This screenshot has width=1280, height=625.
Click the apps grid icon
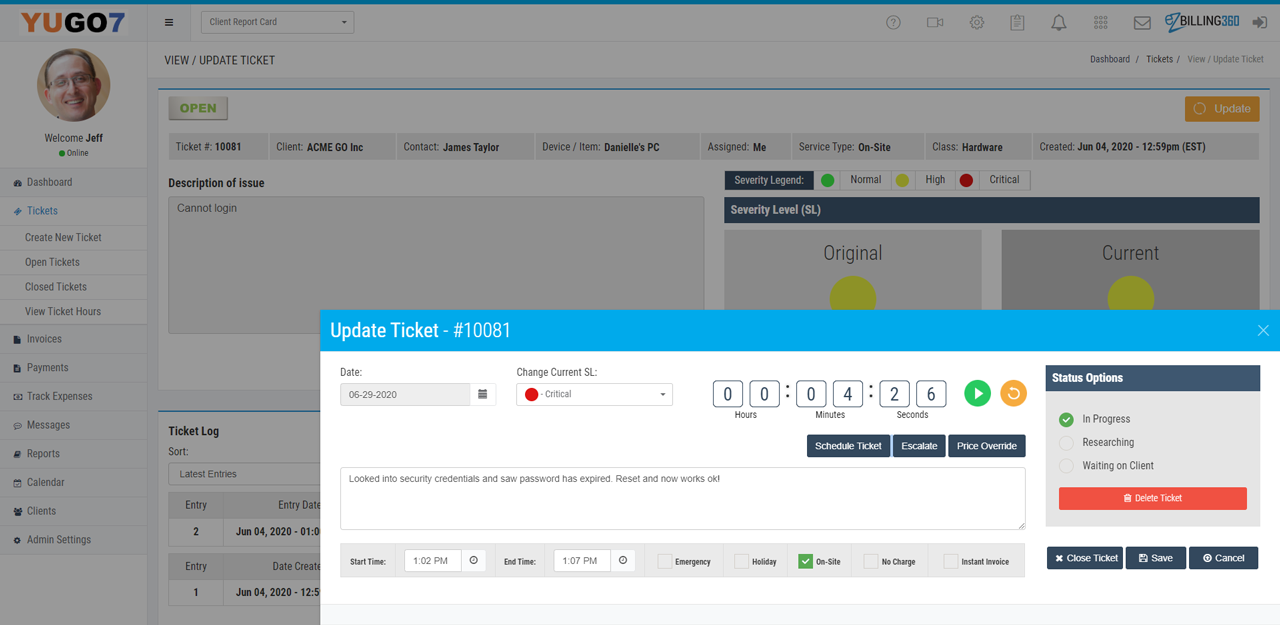click(x=1100, y=22)
